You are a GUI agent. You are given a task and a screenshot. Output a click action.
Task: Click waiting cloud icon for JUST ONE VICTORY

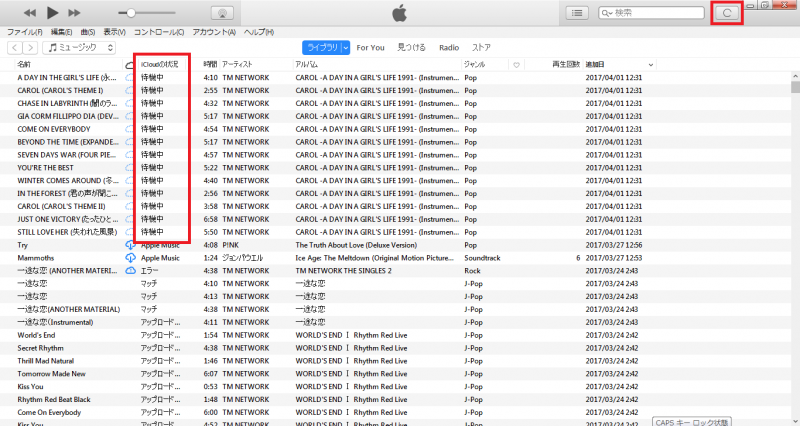(x=130, y=219)
